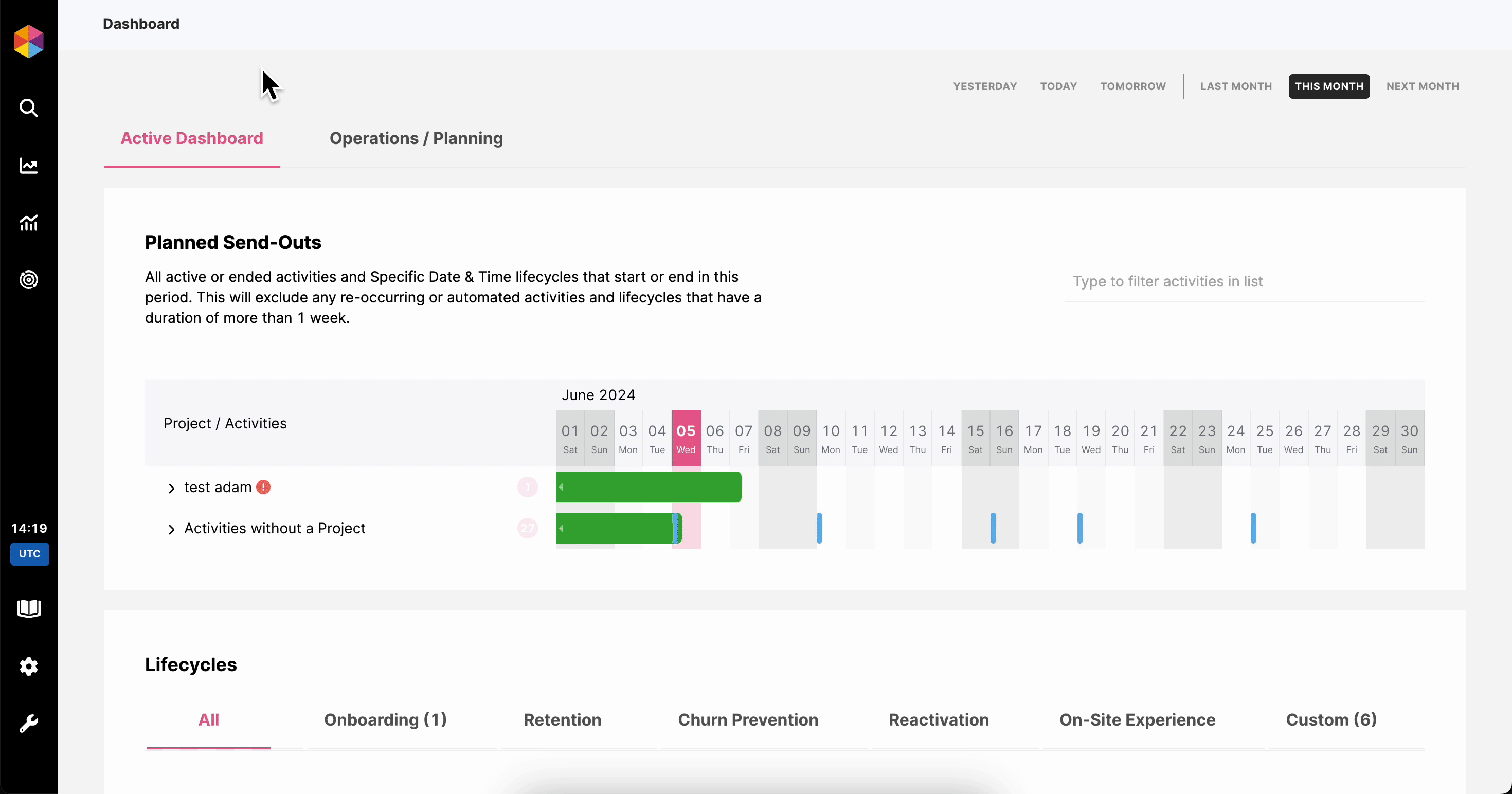The height and width of the screenshot is (794, 1512).
Task: Focus the filter activities input field
Action: [x=1243, y=282]
